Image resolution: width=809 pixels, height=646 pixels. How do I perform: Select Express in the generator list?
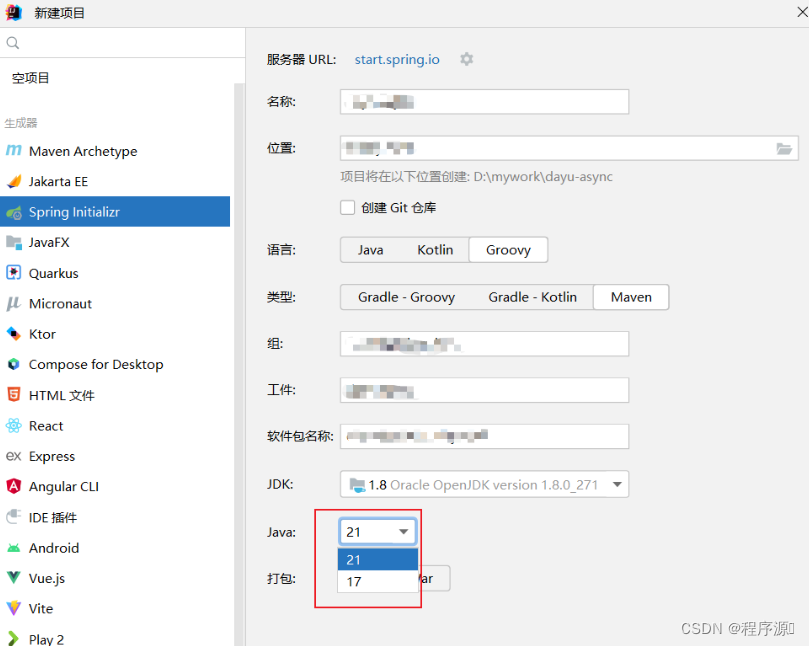[x=115, y=456]
